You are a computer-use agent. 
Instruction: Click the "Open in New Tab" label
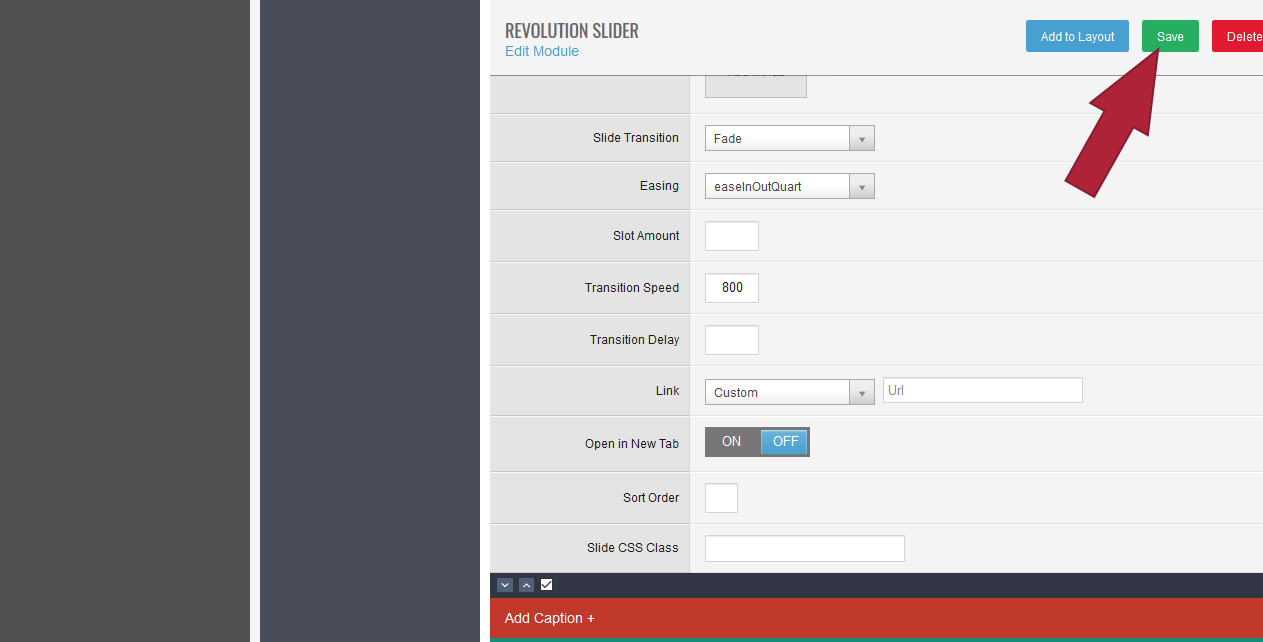click(x=632, y=444)
